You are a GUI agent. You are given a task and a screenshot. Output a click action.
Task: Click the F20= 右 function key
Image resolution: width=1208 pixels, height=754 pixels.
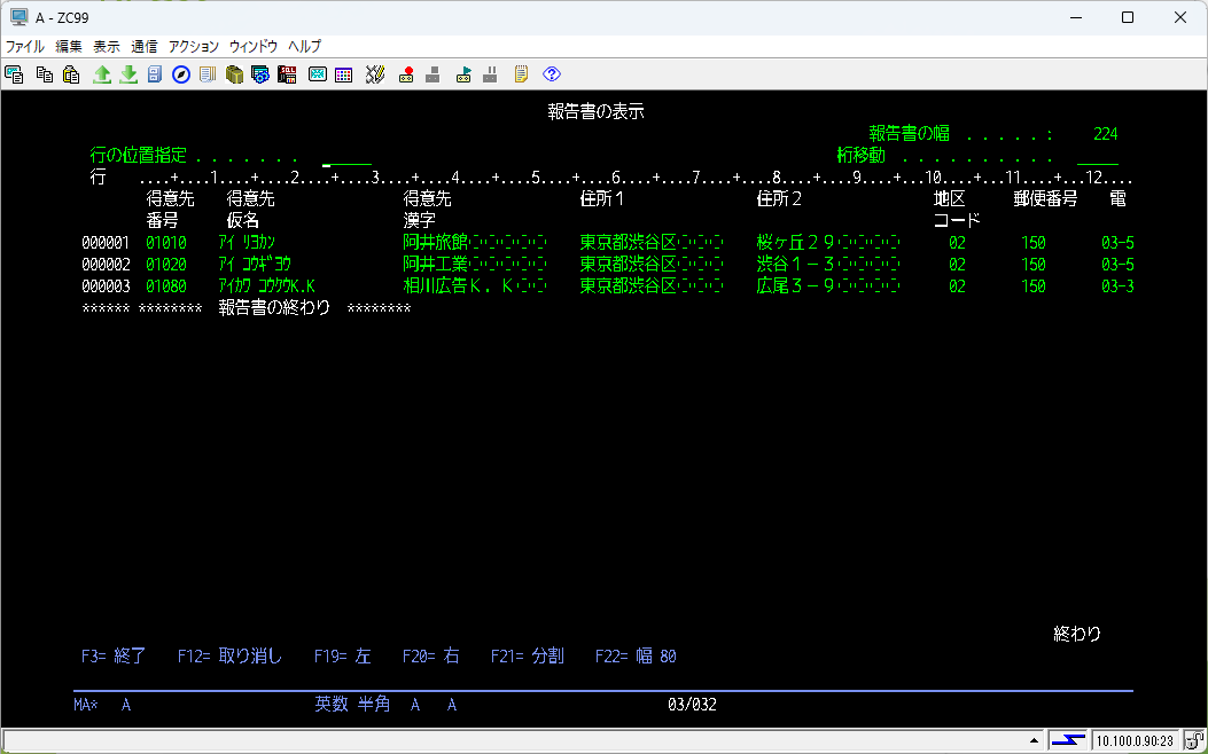(431, 656)
